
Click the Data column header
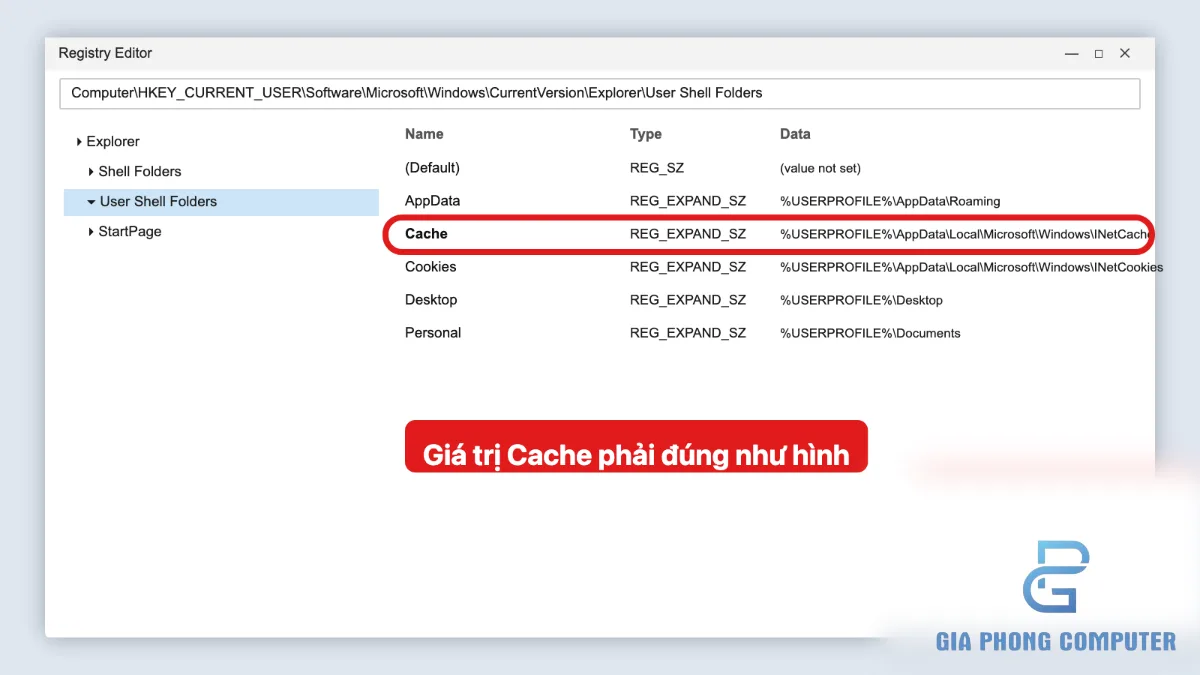point(795,134)
